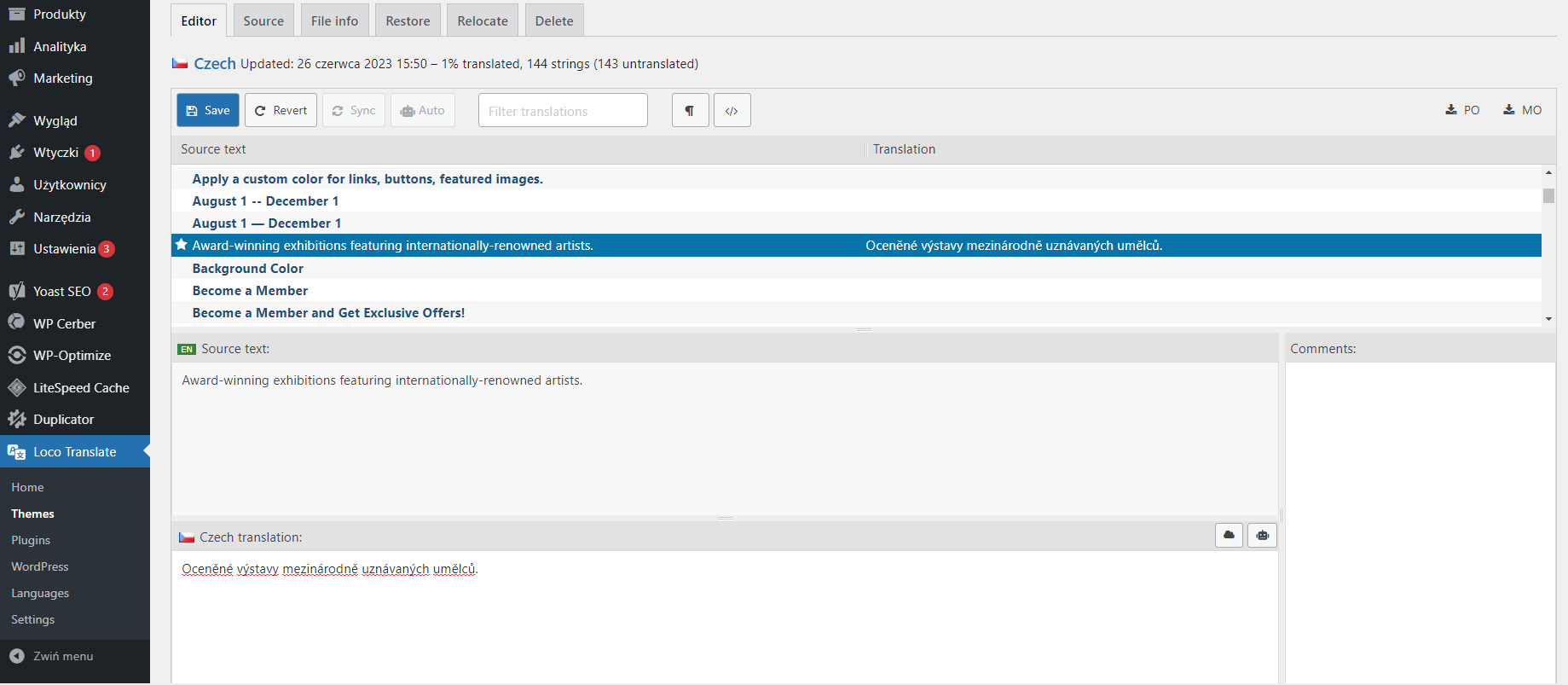Screen dimensions: 1568x685
Task: Open Loco Translate Languages submenu
Action: (x=40, y=593)
